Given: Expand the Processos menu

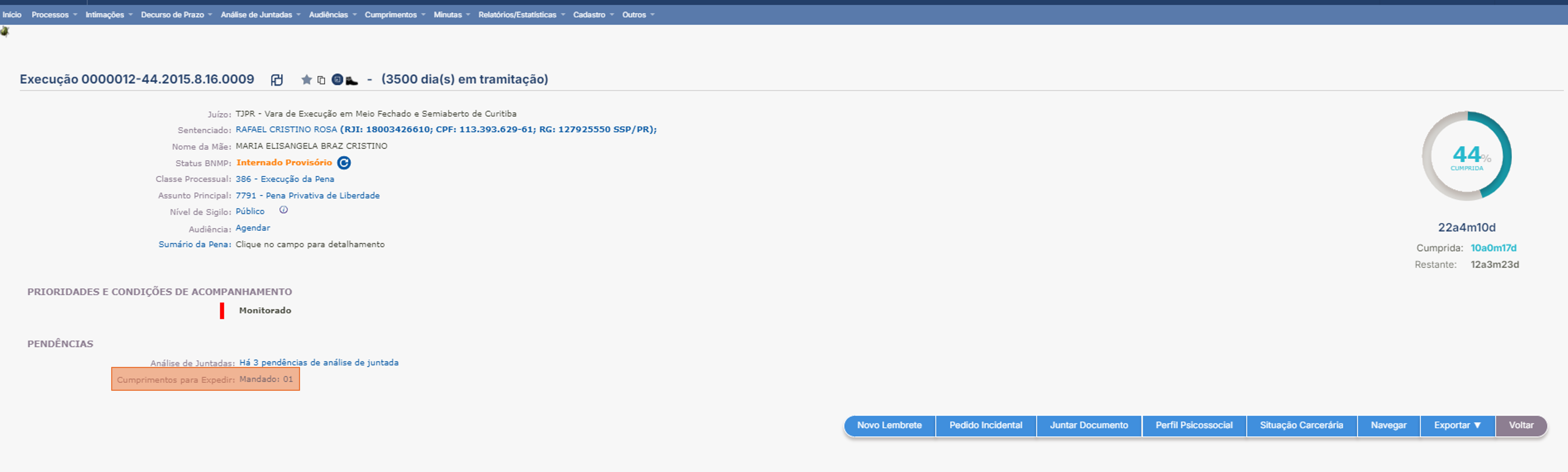Looking at the screenshot, I should [x=54, y=15].
